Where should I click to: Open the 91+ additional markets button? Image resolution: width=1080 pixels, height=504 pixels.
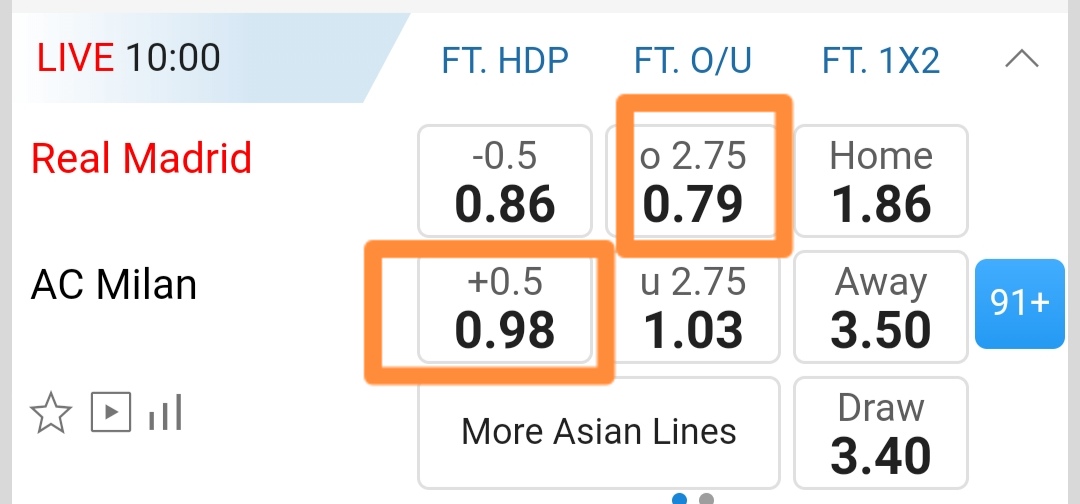coord(1019,304)
